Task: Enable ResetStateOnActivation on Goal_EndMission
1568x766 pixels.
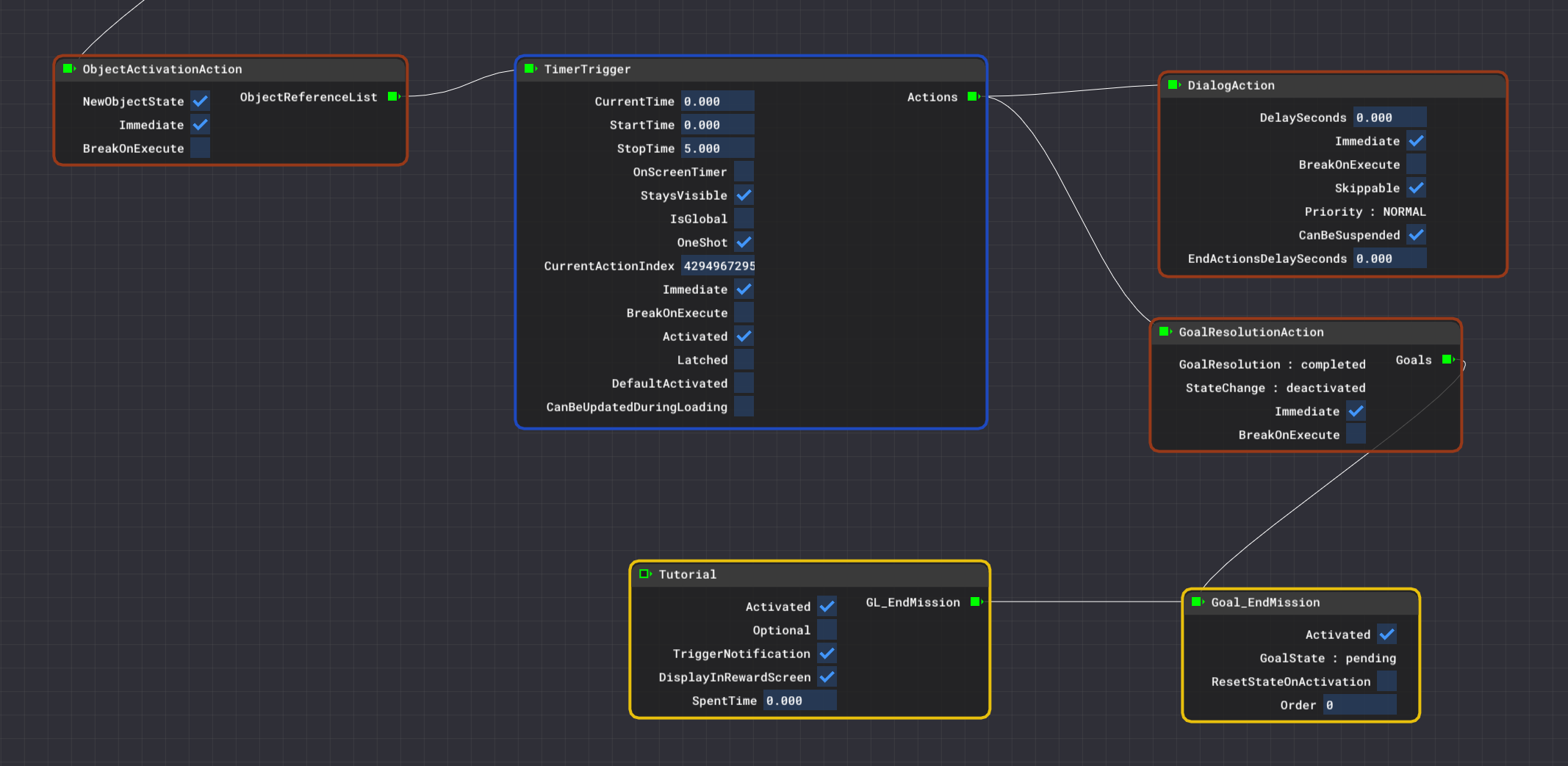Action: [1387, 682]
